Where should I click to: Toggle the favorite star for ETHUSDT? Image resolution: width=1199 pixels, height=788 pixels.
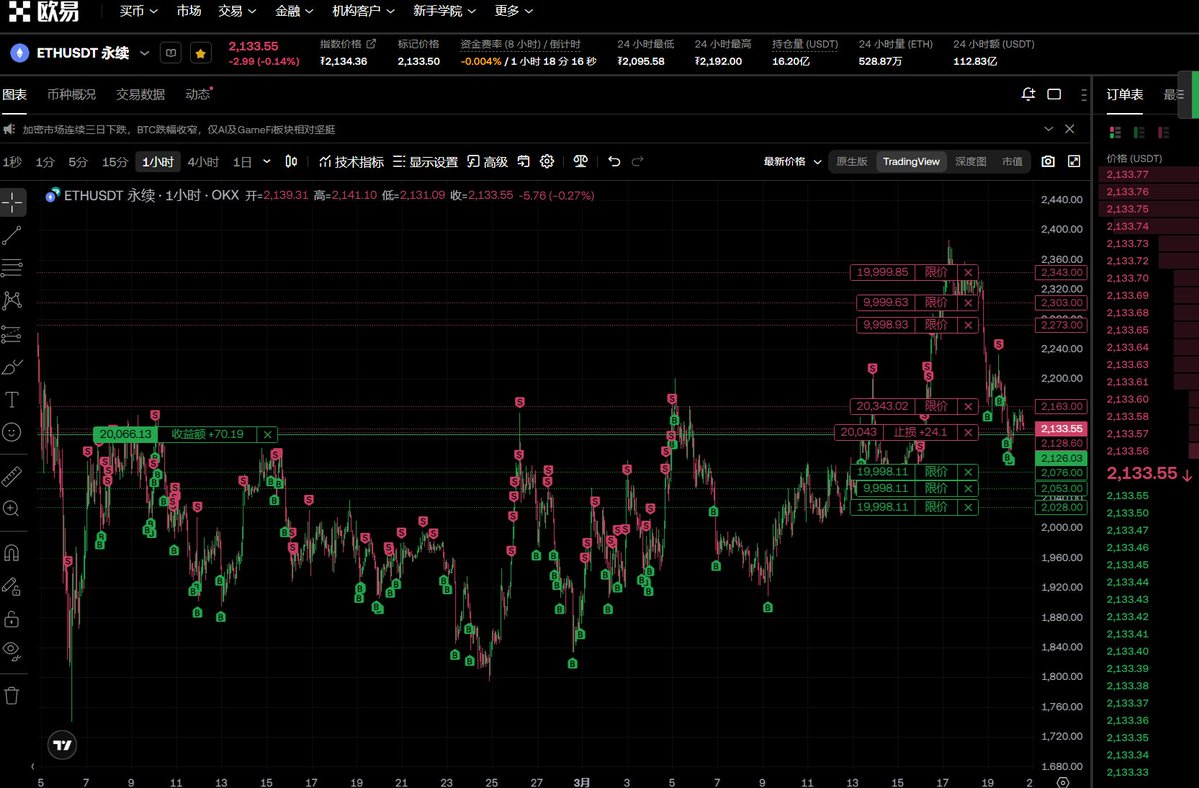(x=200, y=53)
